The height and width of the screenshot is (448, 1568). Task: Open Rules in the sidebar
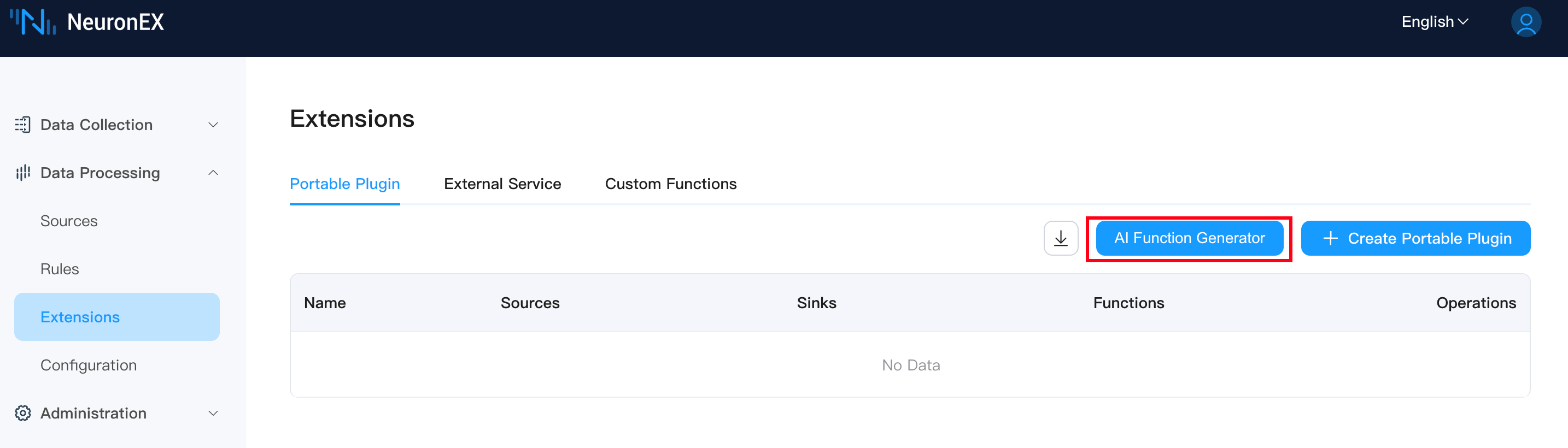tap(60, 269)
